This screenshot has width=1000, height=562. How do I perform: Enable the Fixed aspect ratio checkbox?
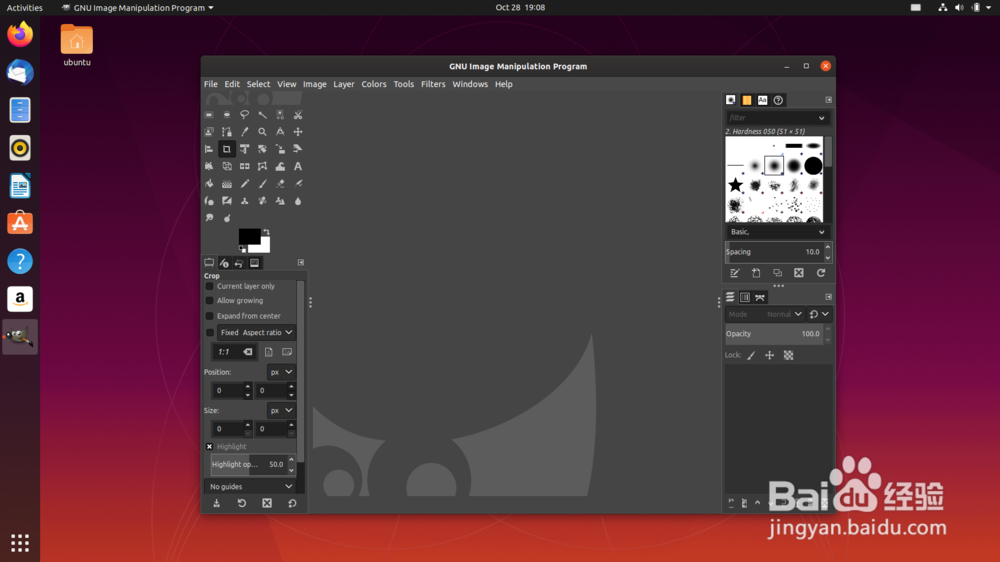point(210,332)
